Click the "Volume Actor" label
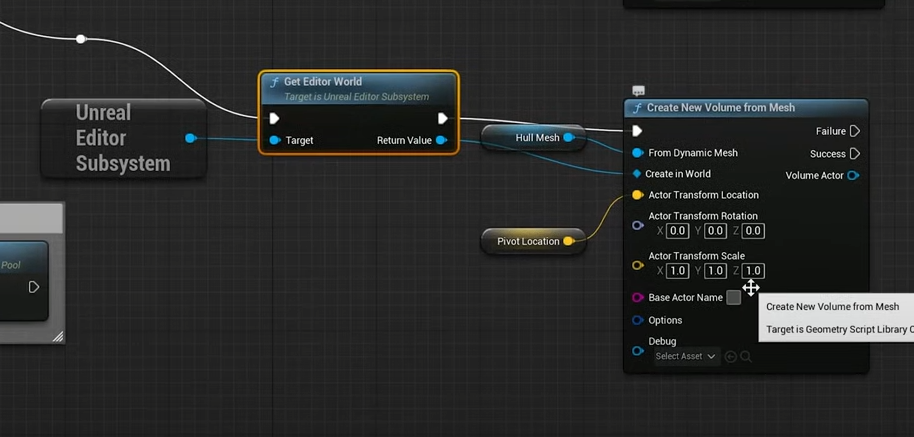Screen dimensions: 914x437 [814, 175]
